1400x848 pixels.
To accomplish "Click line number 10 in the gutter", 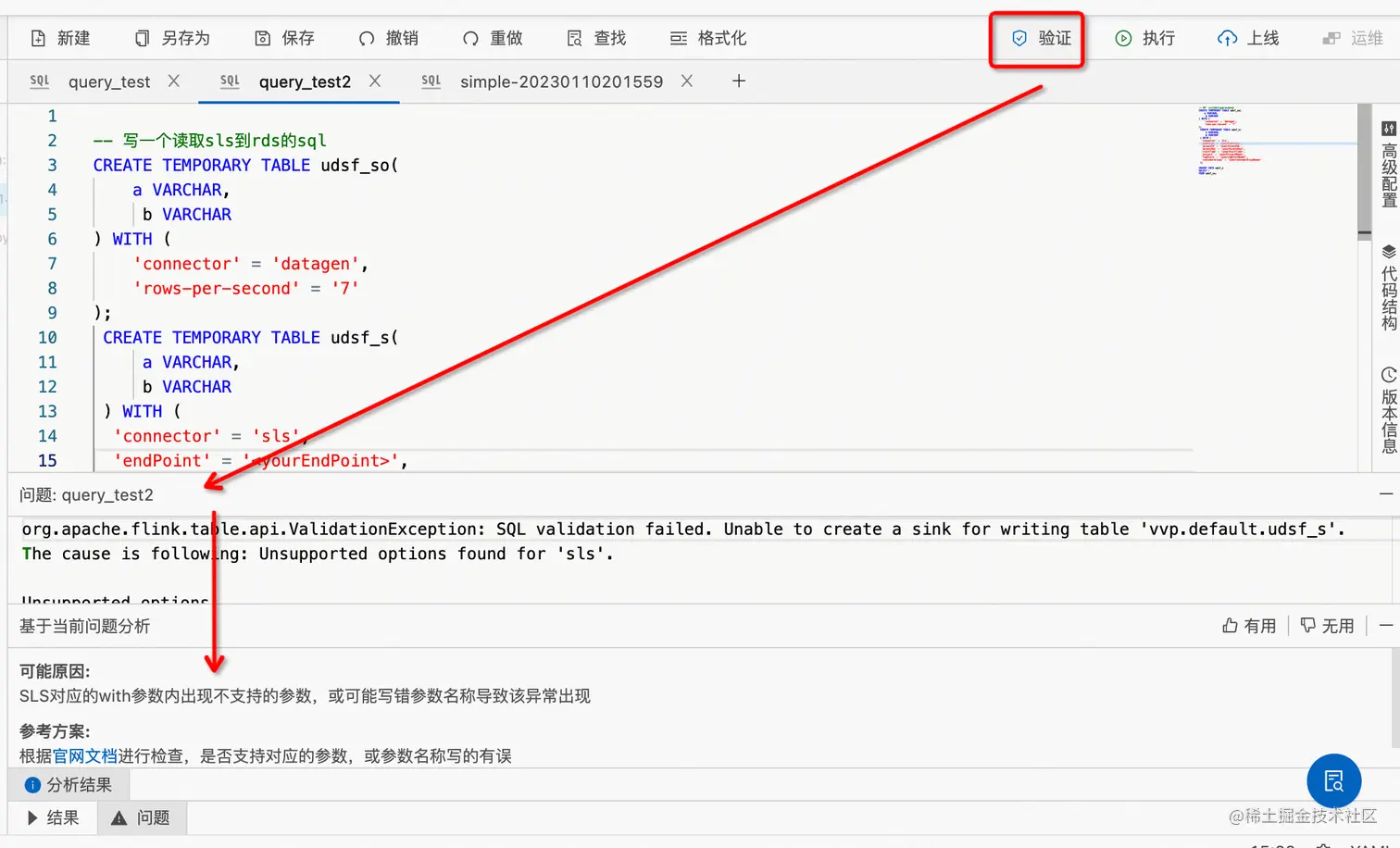I will (x=47, y=337).
